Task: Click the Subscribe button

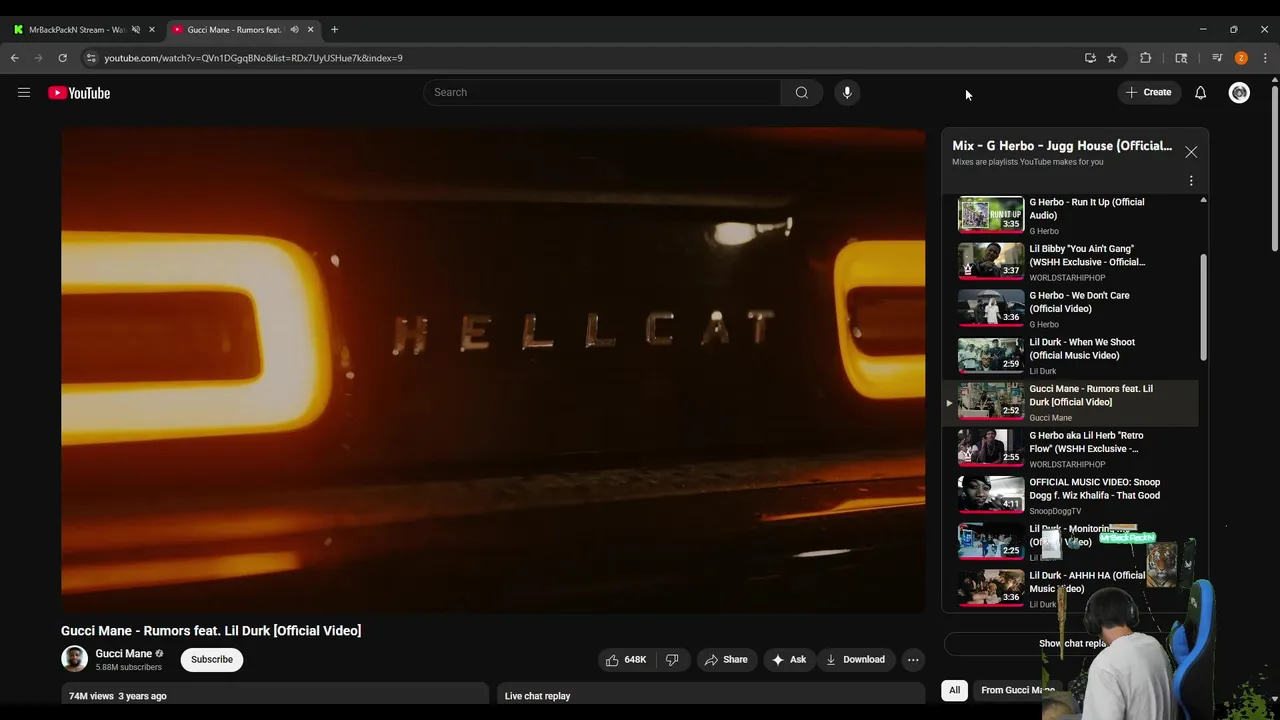Action: [x=212, y=660]
